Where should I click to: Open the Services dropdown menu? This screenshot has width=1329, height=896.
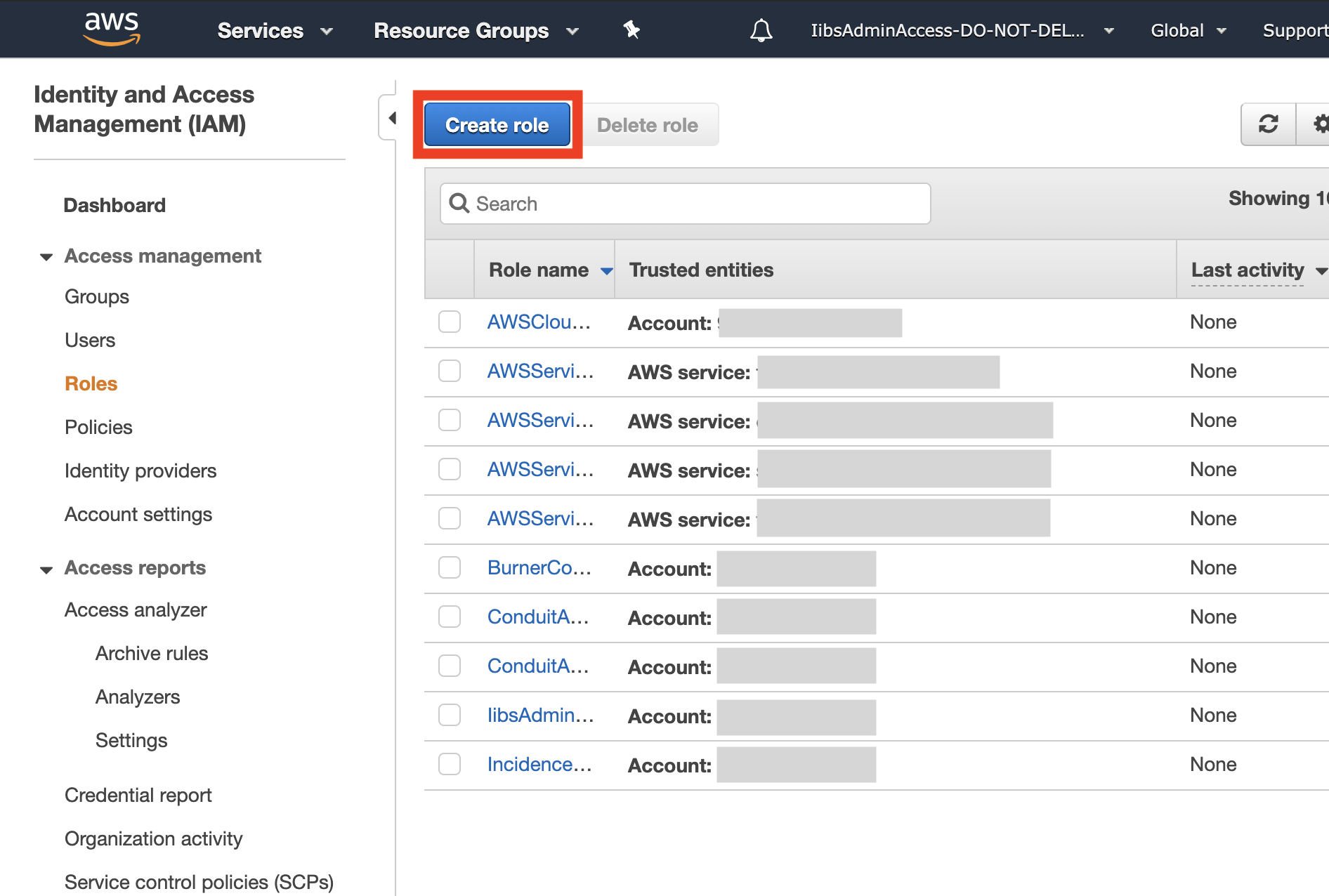pos(275,30)
